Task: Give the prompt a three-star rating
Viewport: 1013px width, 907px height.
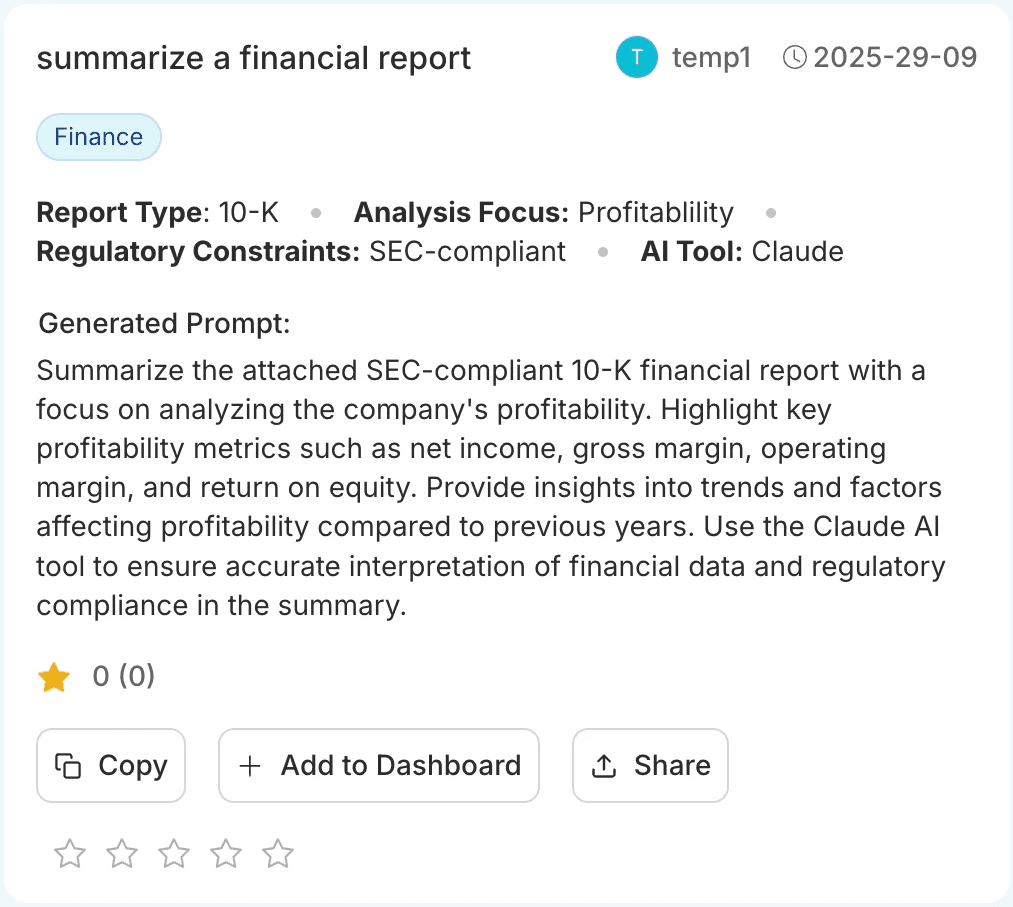Action: click(x=174, y=853)
